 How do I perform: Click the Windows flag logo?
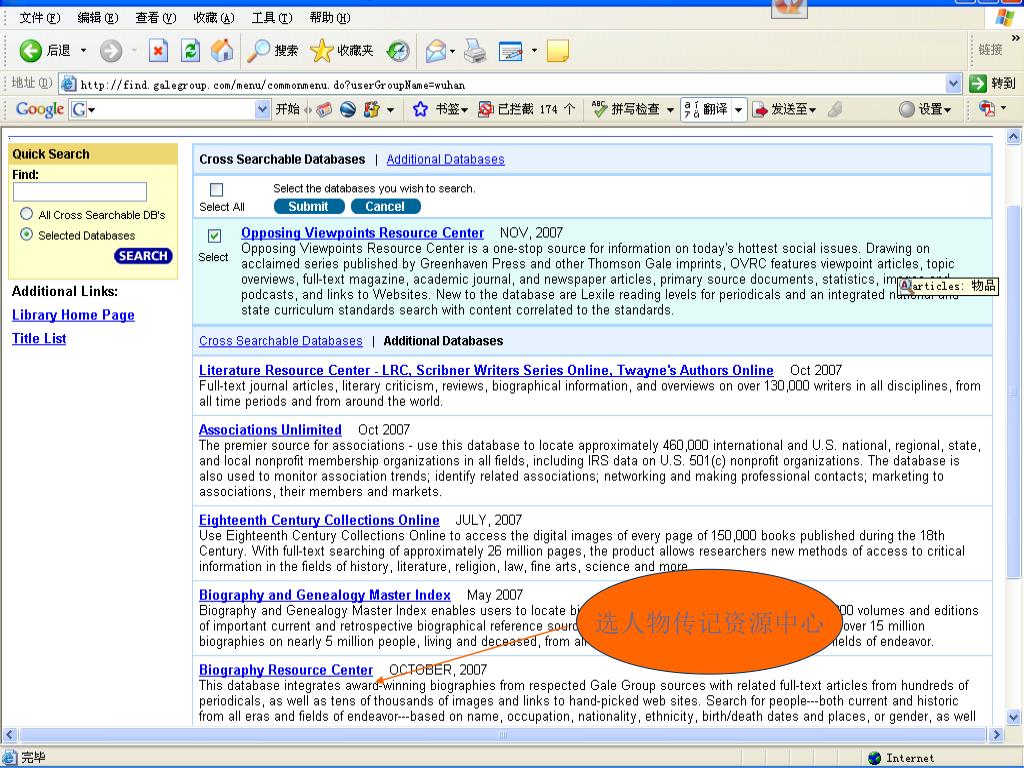(1004, 18)
